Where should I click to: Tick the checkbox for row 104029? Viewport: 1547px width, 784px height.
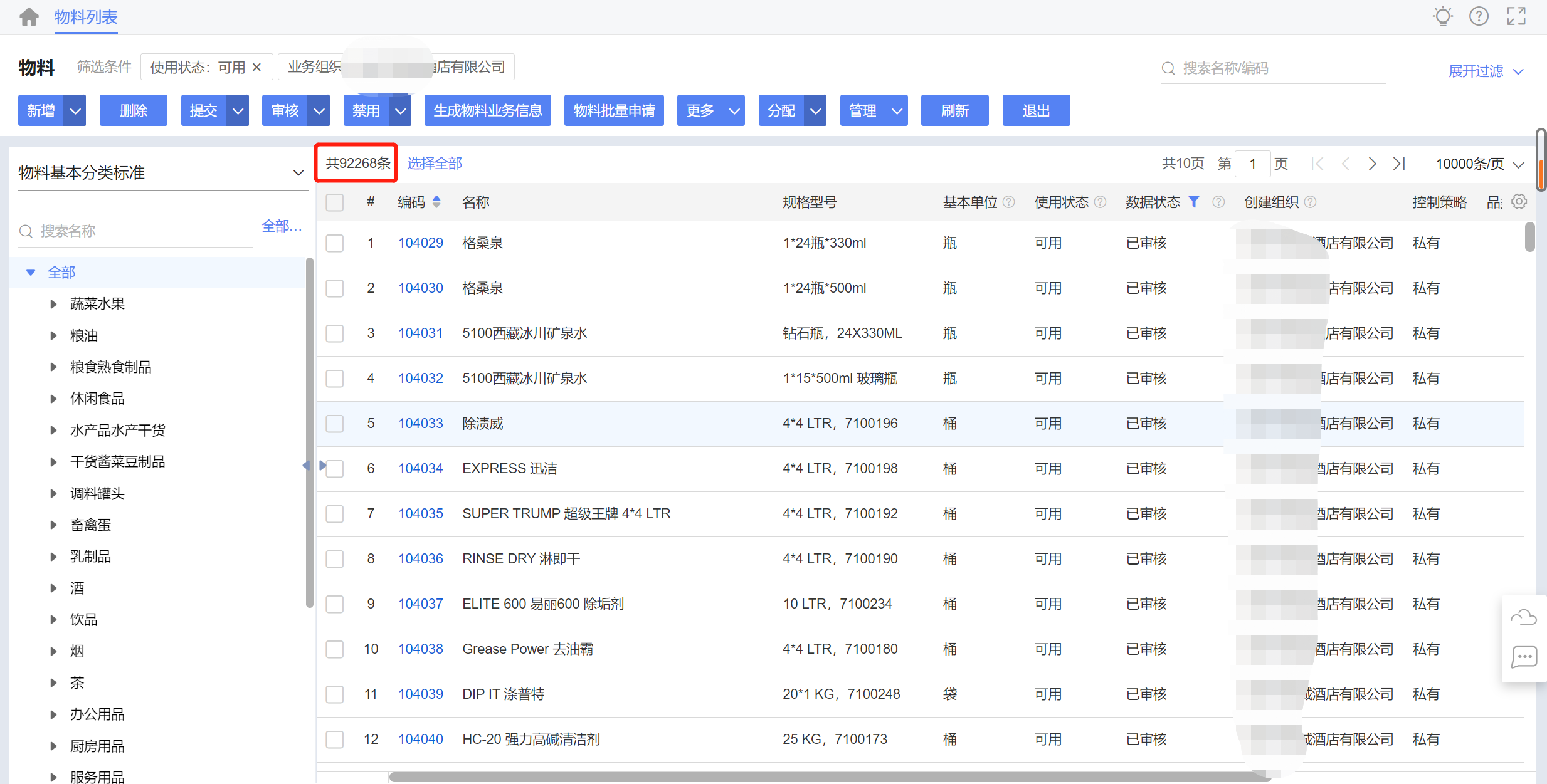click(x=335, y=243)
